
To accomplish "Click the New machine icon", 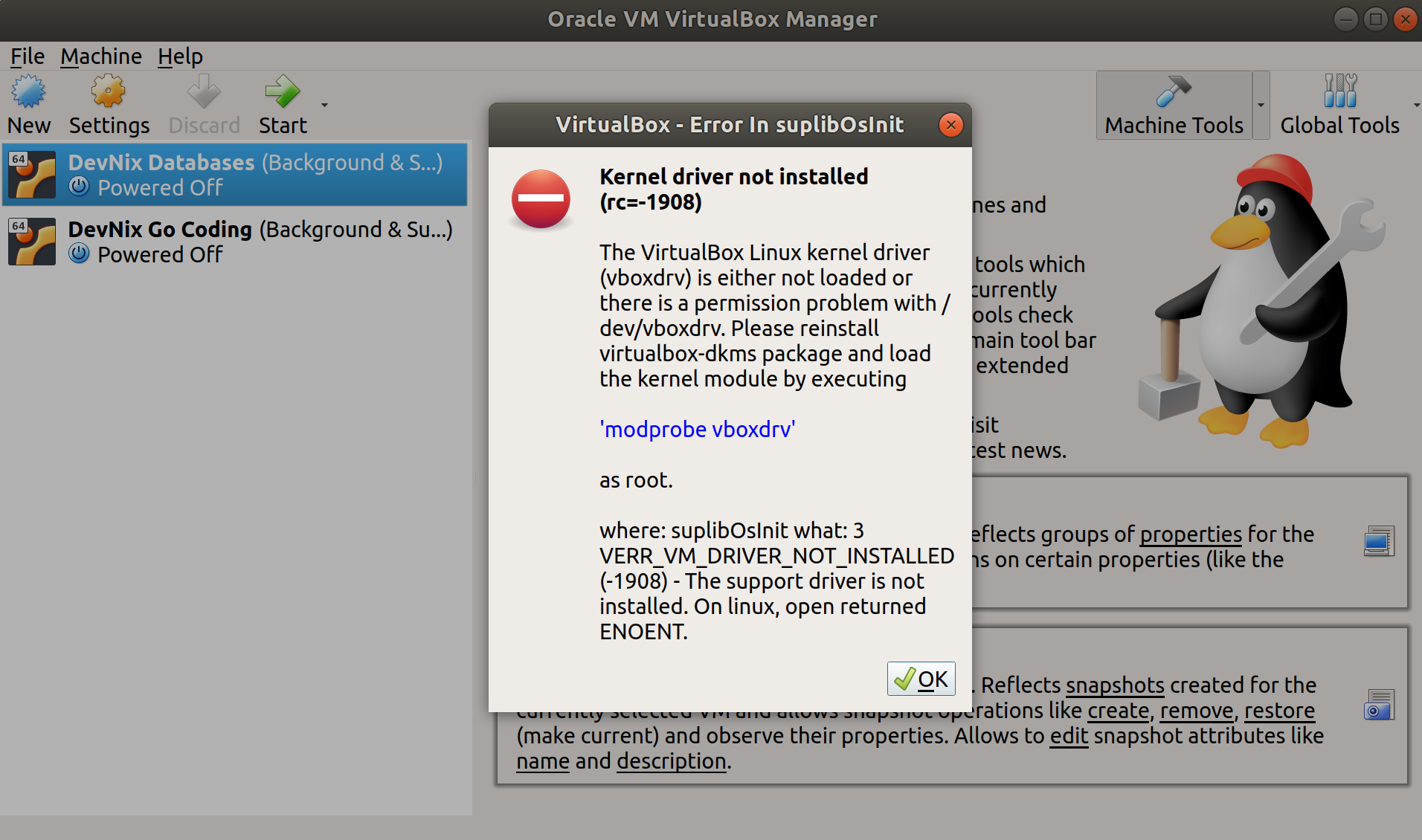I will (29, 92).
